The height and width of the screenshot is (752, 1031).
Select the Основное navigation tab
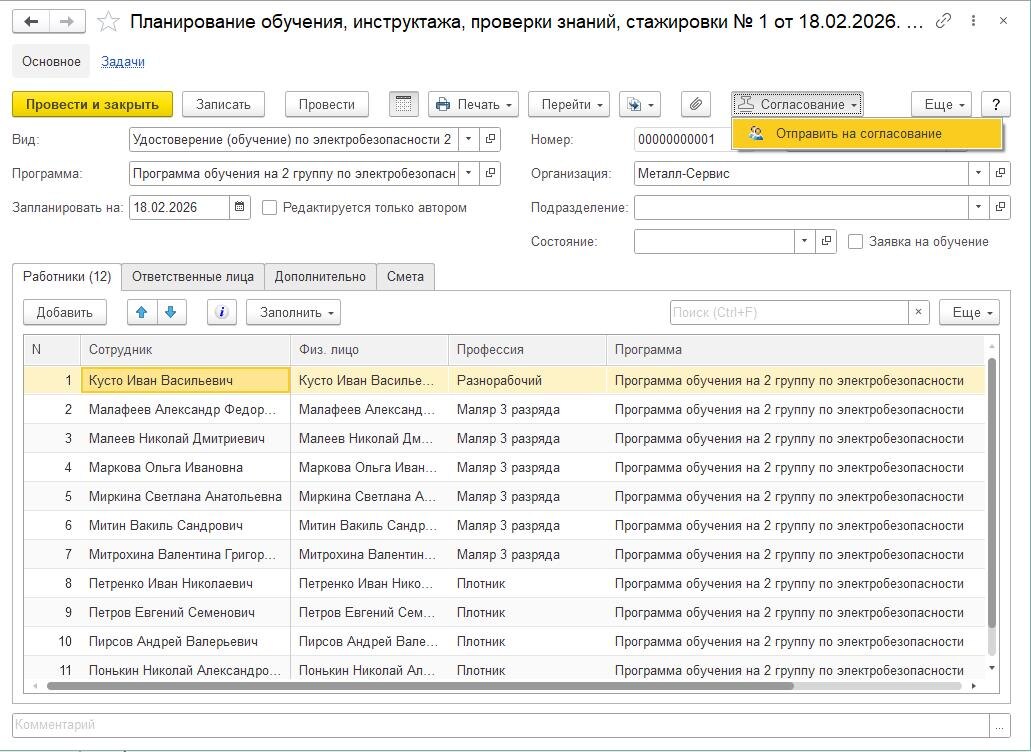pyautogui.click(x=51, y=62)
